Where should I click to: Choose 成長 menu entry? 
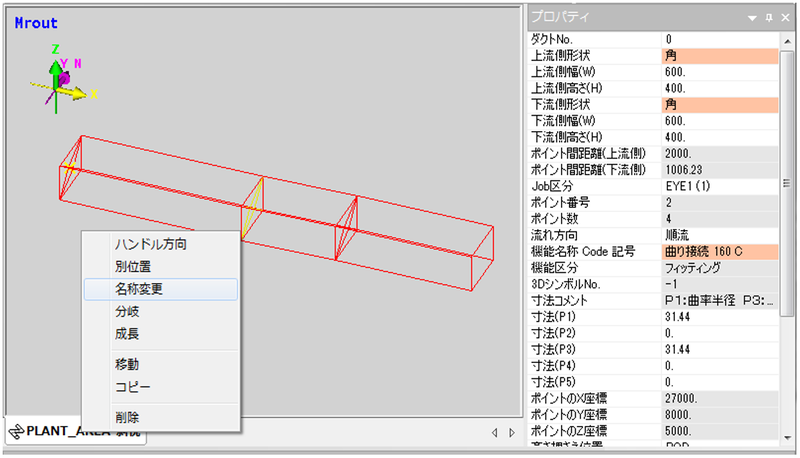tap(127, 334)
